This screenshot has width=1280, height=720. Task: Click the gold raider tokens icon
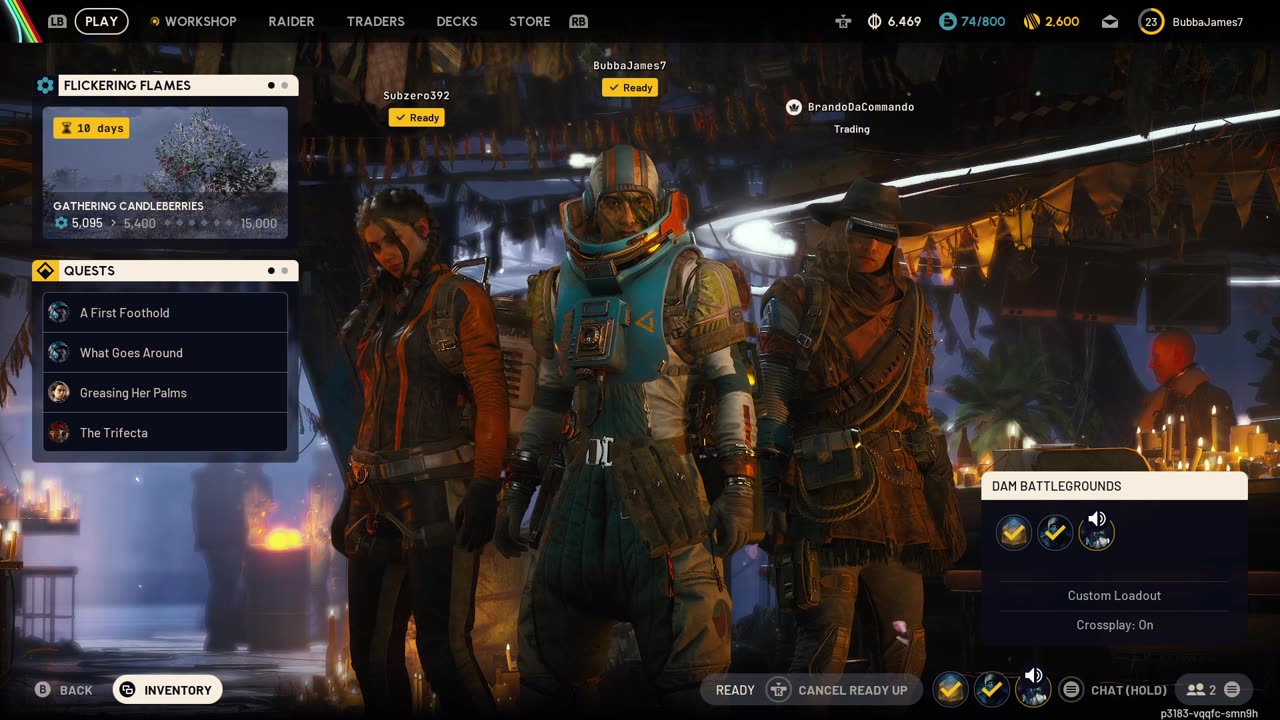click(x=1031, y=21)
